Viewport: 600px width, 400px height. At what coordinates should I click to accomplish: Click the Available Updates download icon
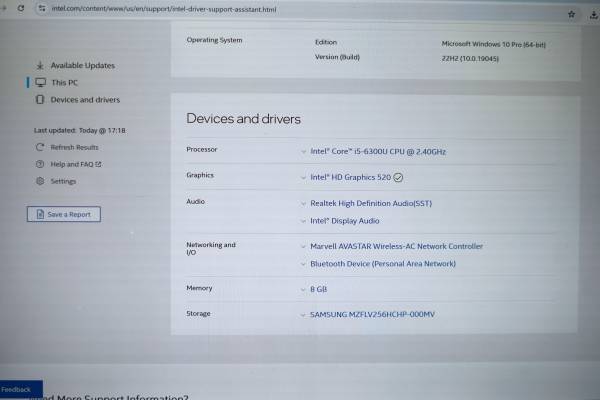(40, 66)
